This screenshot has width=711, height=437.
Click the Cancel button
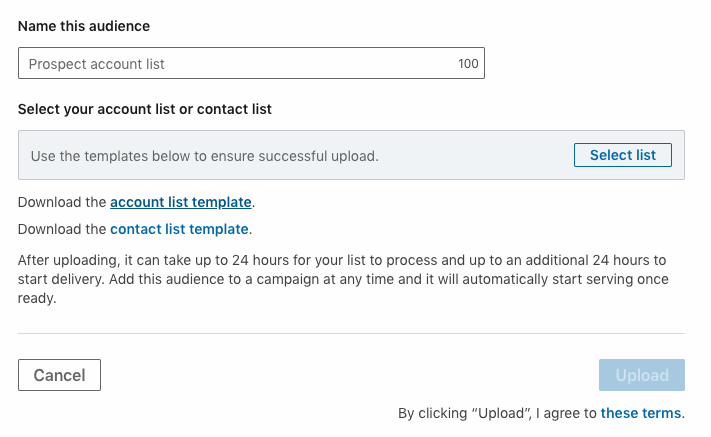[x=59, y=375]
